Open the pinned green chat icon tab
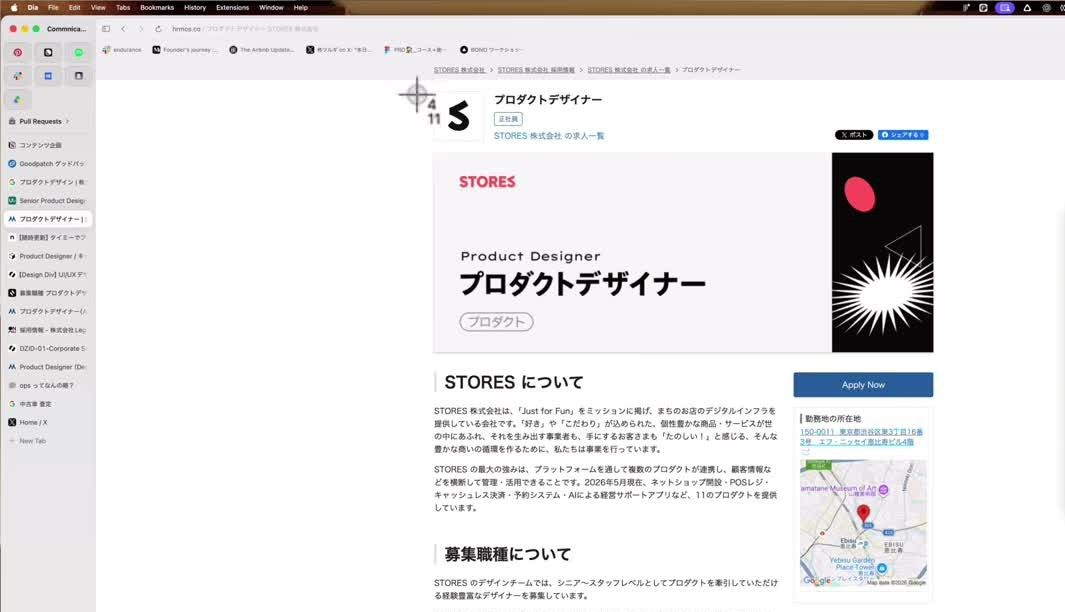Screen dimensions: 1065x612 click(79, 52)
